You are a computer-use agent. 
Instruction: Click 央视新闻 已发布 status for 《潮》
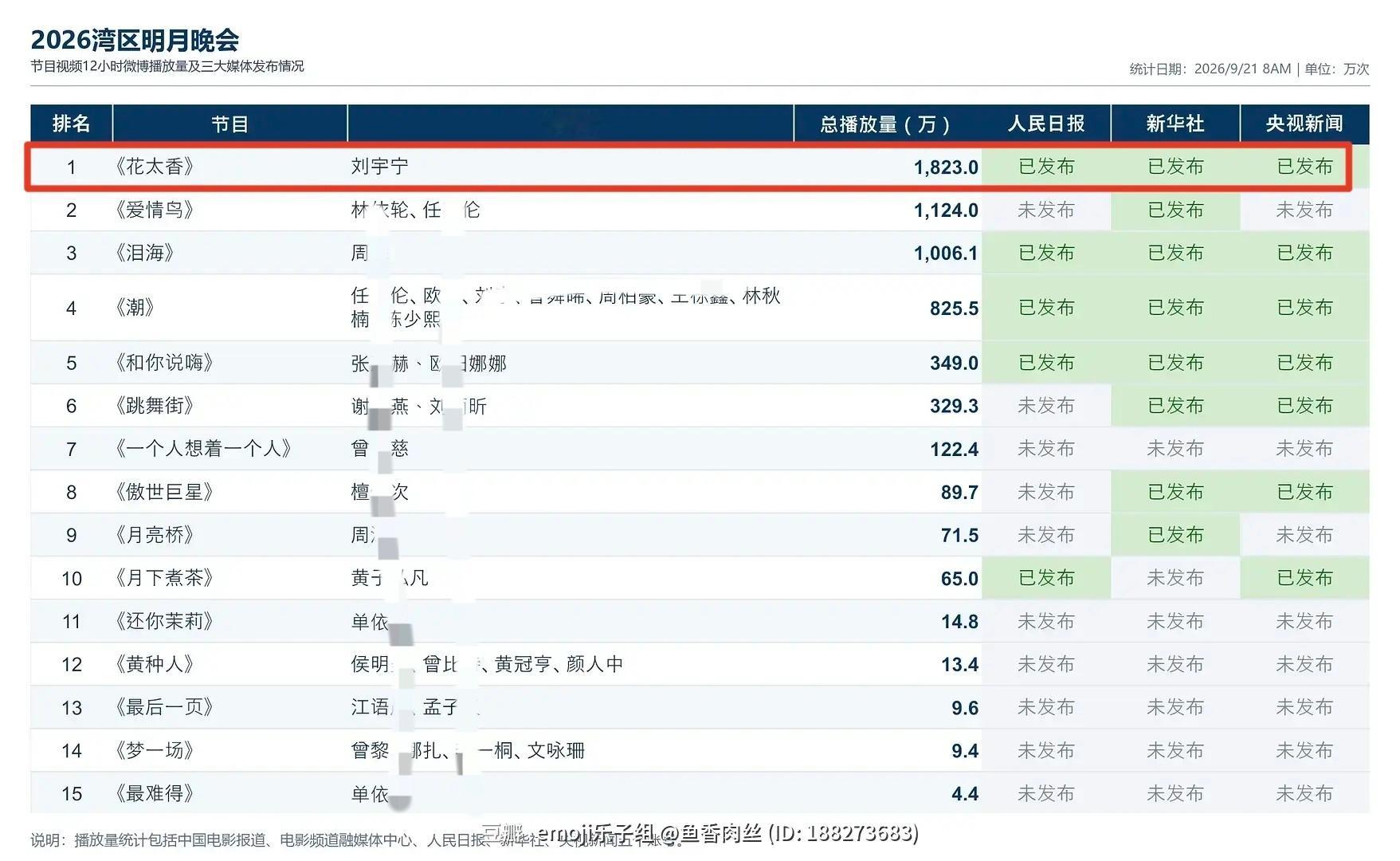pos(1304,308)
